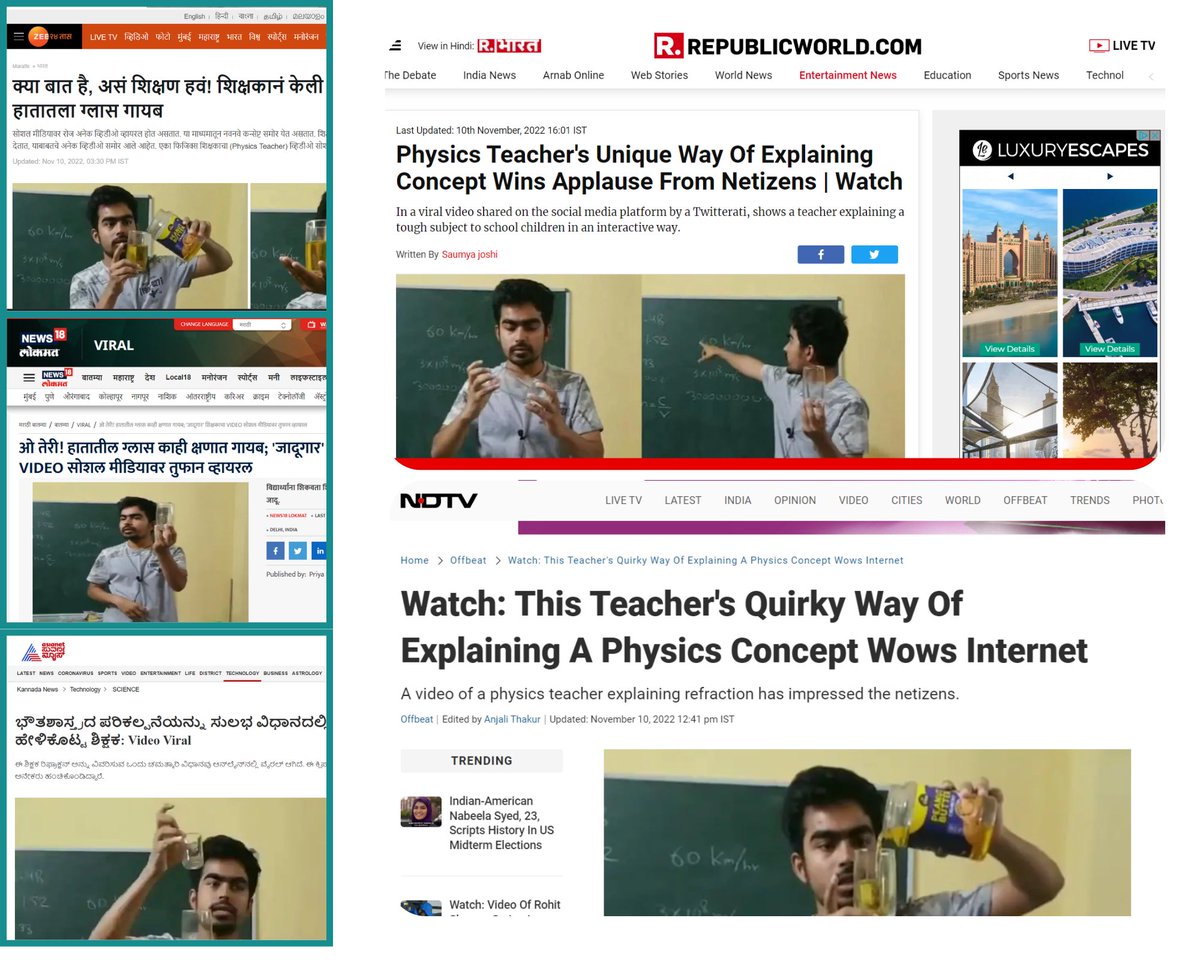This screenshot has height=960, width=1200.
Task: Click the NDTV logo
Action: [438, 500]
